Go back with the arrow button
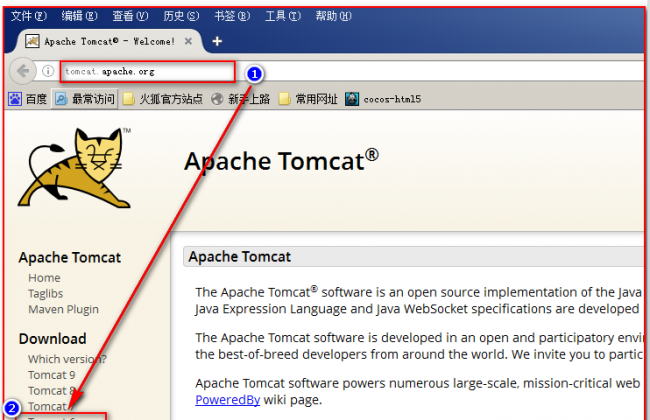This screenshot has height=420, width=650. click(23, 71)
